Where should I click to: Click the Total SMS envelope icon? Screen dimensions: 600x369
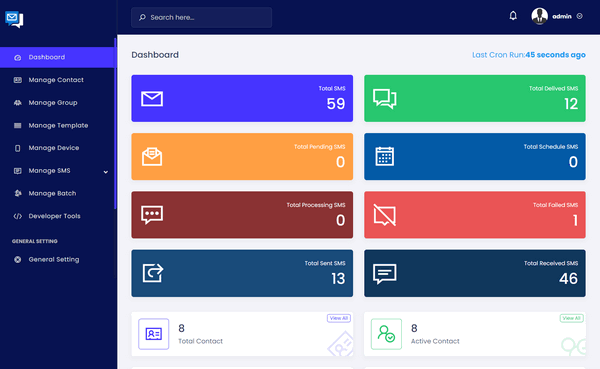click(x=152, y=98)
